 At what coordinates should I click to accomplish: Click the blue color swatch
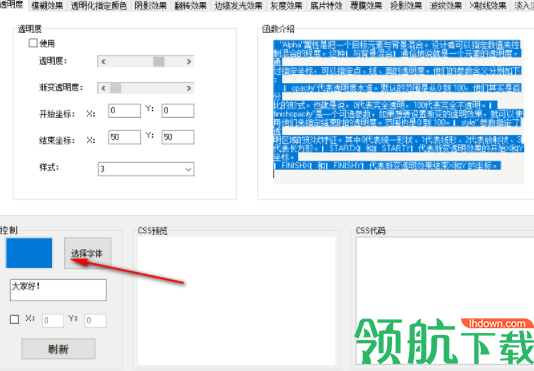tap(29, 253)
